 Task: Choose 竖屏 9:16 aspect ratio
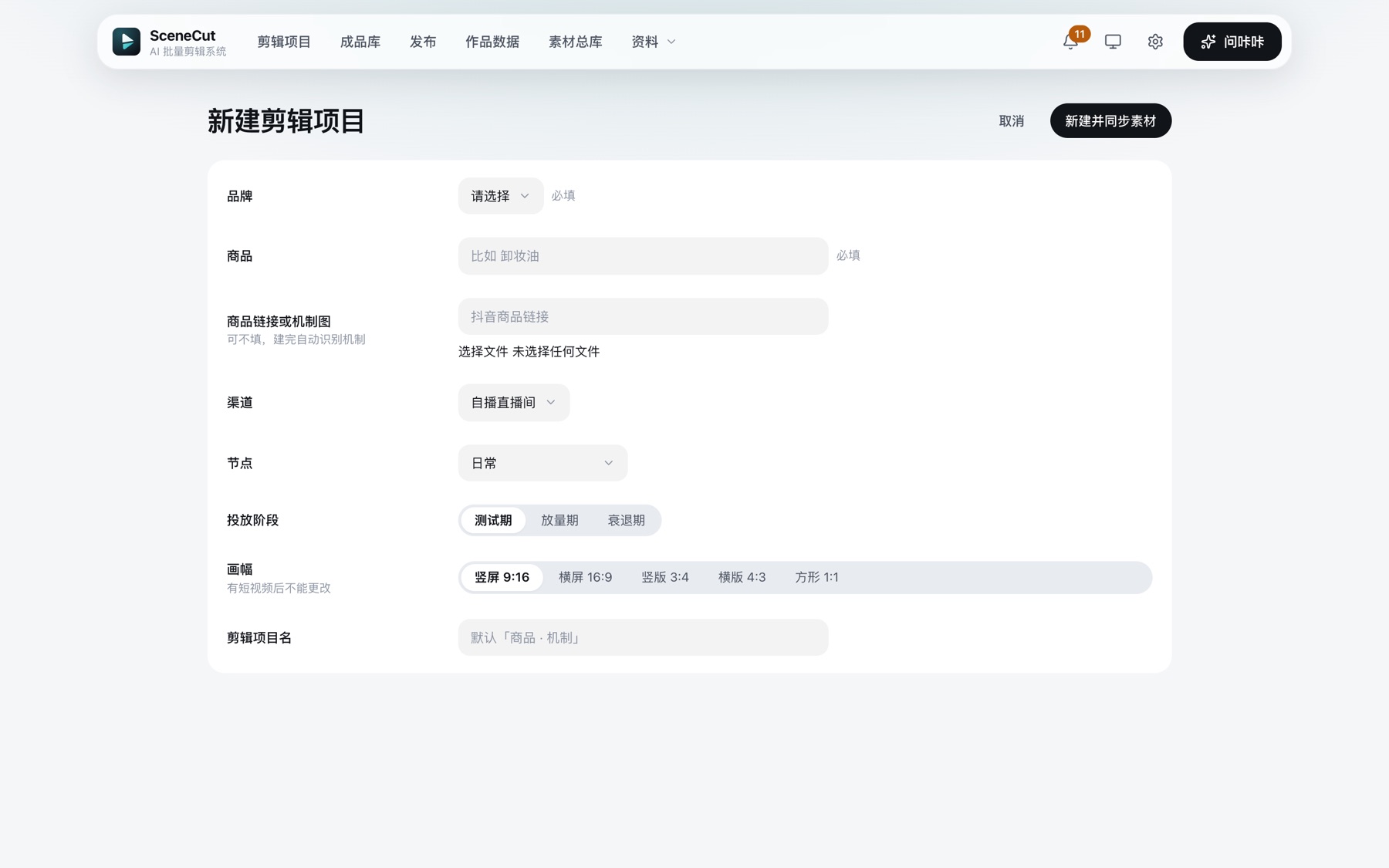502,577
